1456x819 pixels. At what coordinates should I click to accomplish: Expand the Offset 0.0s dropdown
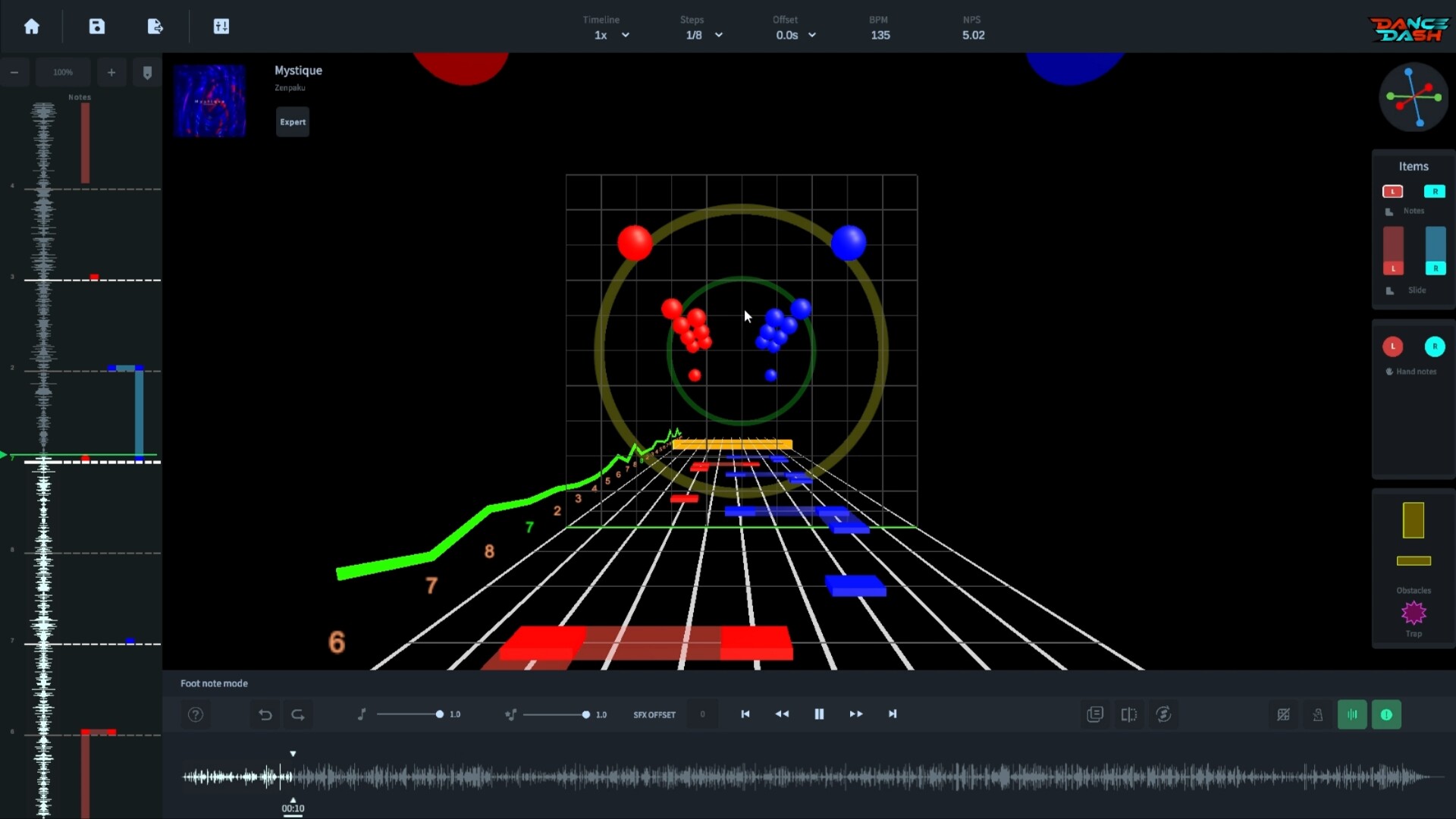coord(794,35)
